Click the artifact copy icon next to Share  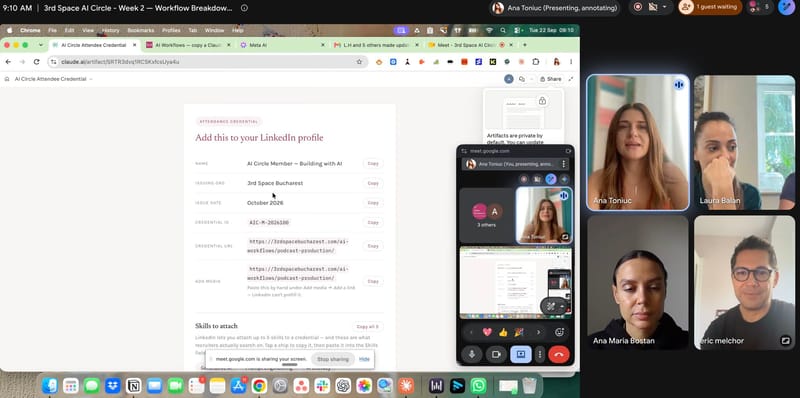point(521,79)
